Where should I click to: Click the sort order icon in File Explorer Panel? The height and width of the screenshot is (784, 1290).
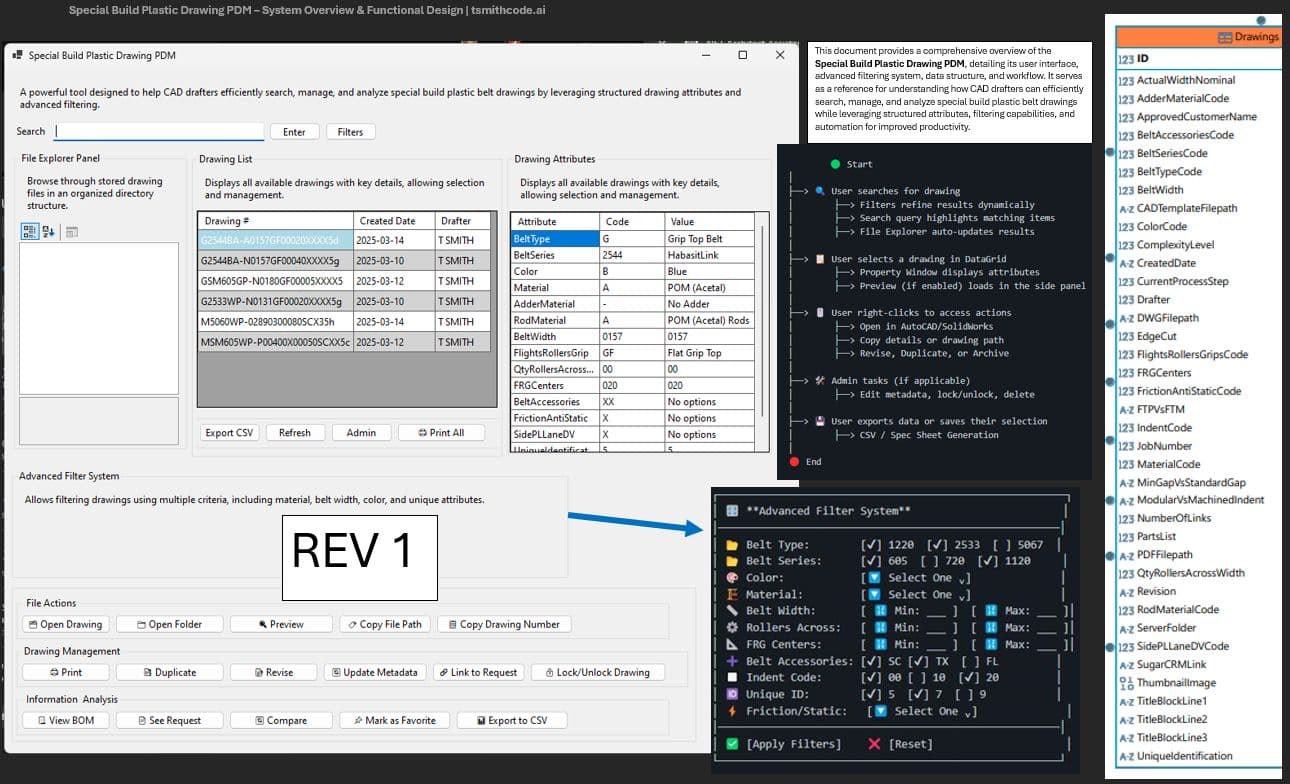pyautogui.click(x=48, y=231)
